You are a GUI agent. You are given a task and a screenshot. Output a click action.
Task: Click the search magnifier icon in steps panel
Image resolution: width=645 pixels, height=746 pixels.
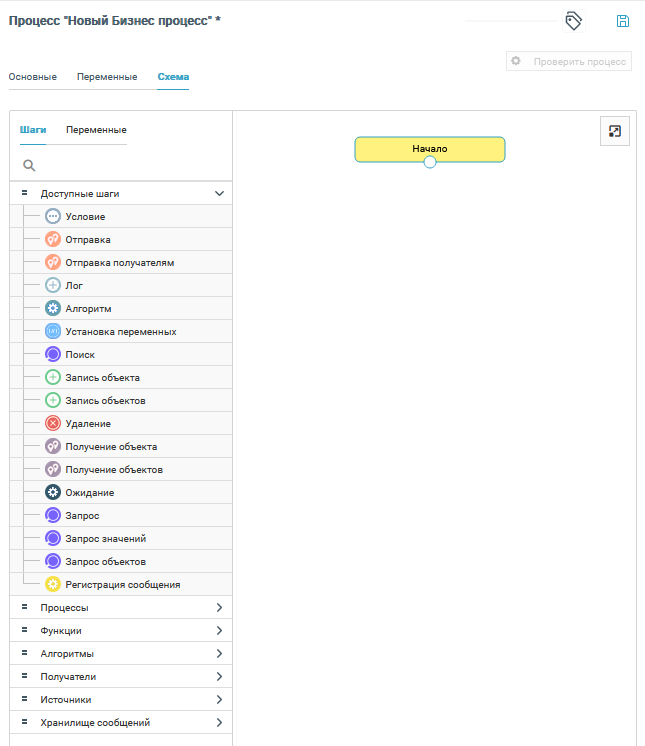pyautogui.click(x=30, y=165)
